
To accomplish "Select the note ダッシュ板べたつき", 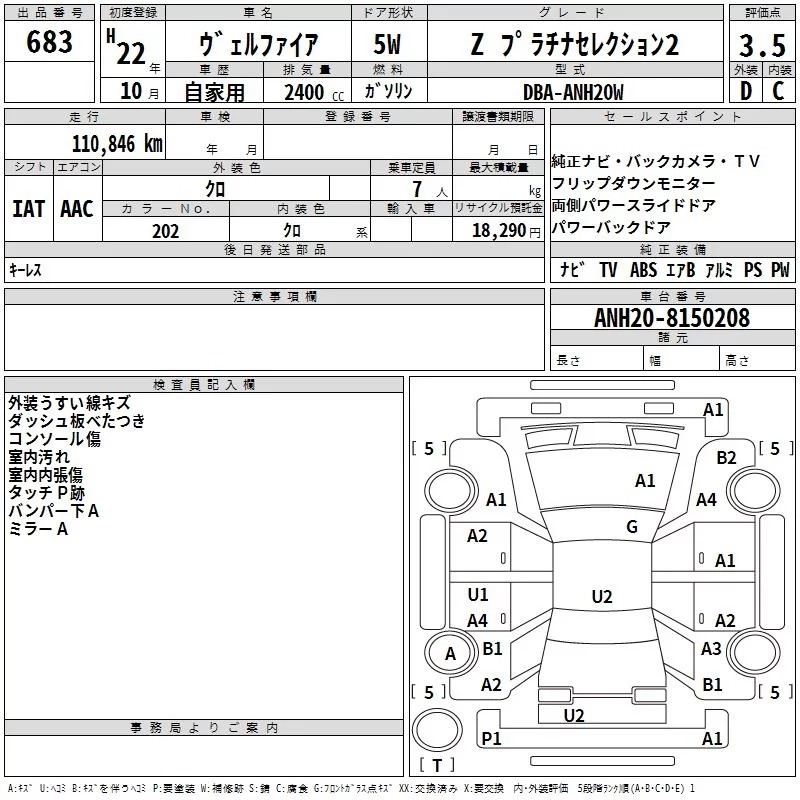I will (77, 420).
